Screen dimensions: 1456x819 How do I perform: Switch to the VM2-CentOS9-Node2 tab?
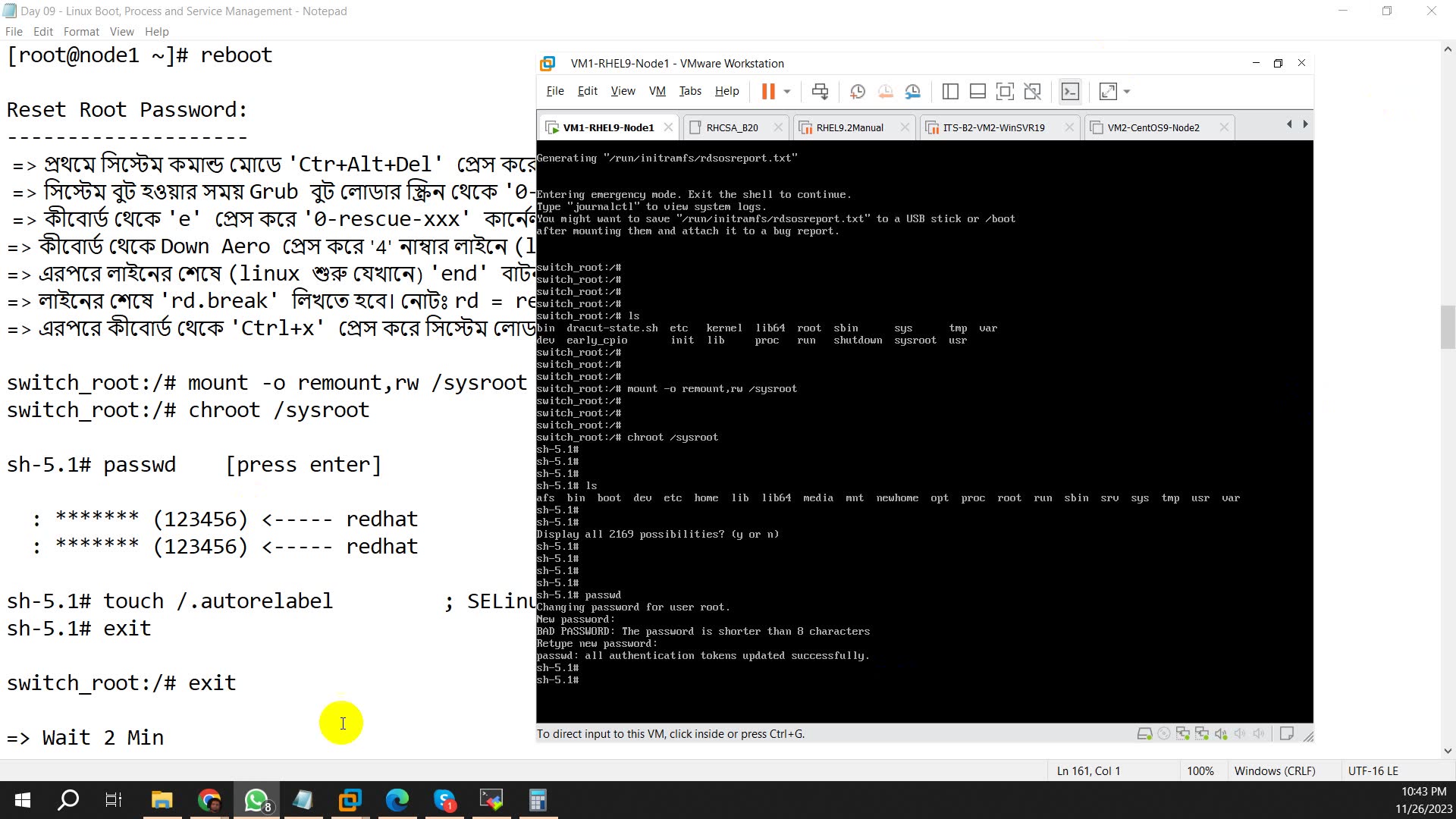pyautogui.click(x=1153, y=127)
